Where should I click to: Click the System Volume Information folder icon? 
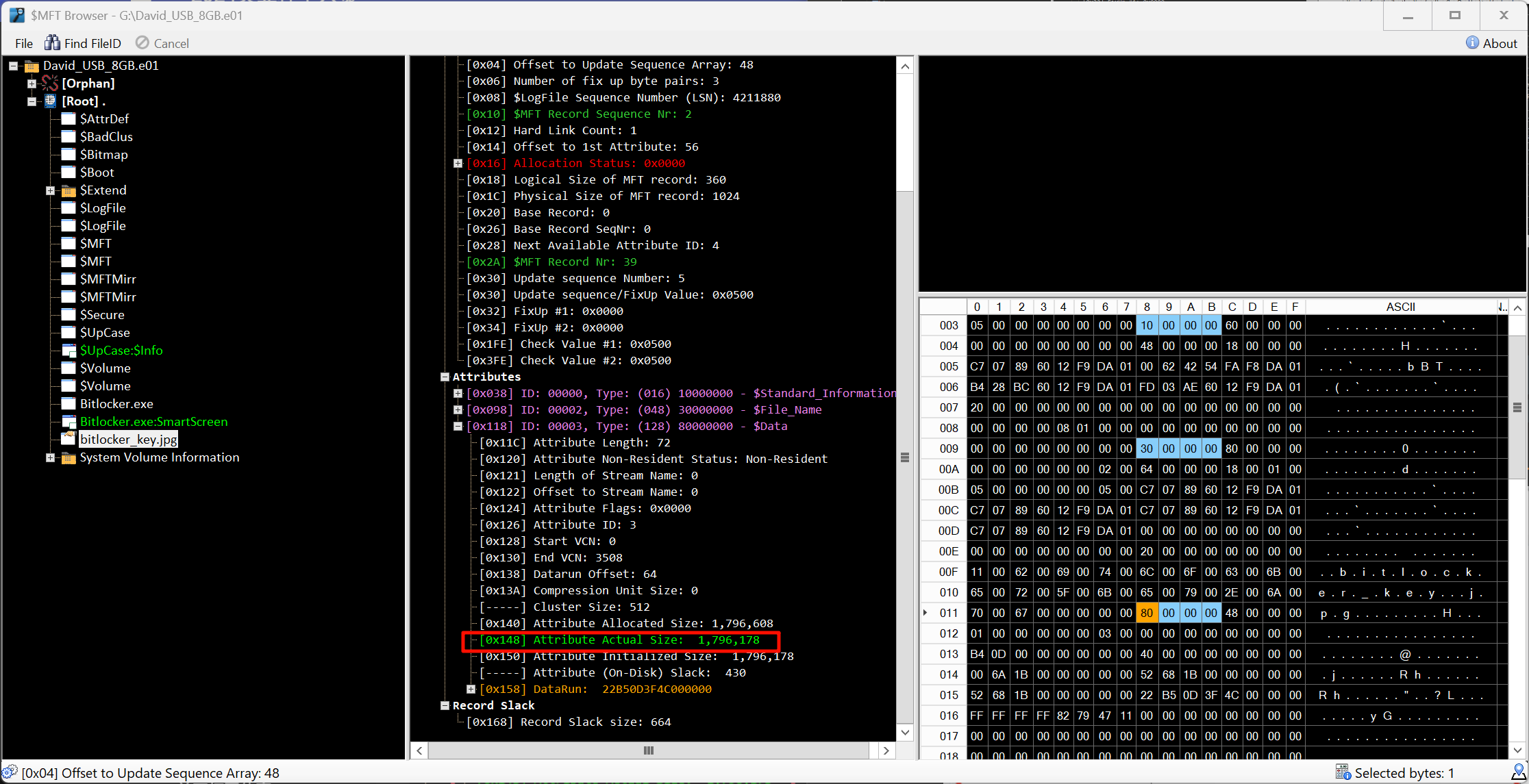[x=69, y=457]
